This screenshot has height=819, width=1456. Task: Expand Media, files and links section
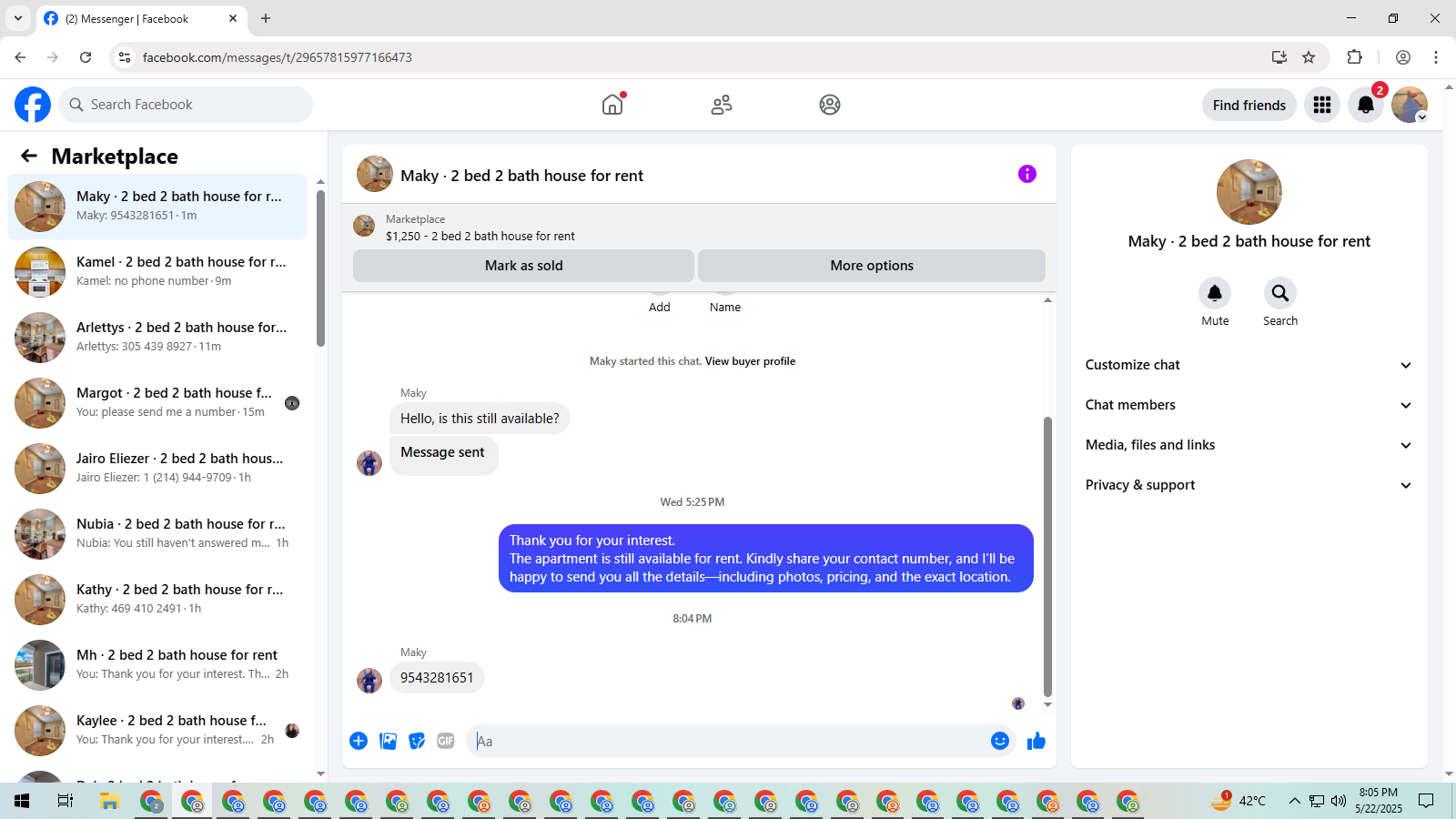click(1249, 445)
